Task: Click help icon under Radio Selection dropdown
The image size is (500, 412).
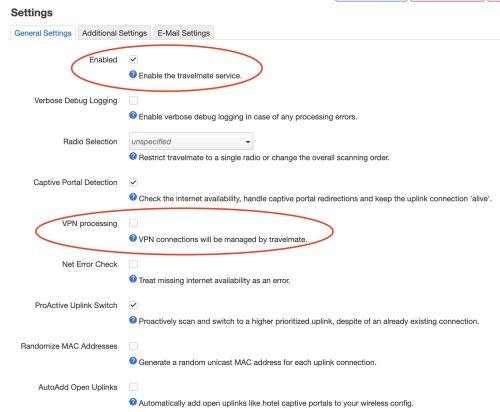Action: coord(133,156)
